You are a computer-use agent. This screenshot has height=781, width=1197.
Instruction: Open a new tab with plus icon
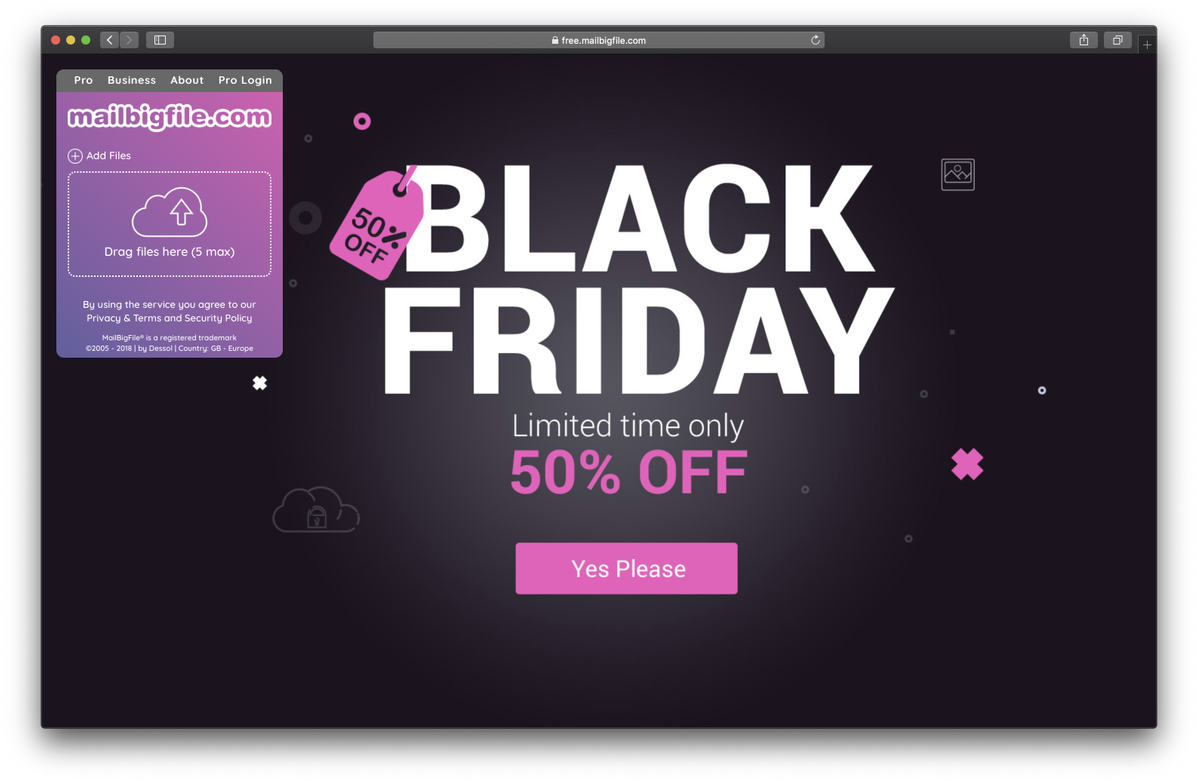coord(1147,44)
